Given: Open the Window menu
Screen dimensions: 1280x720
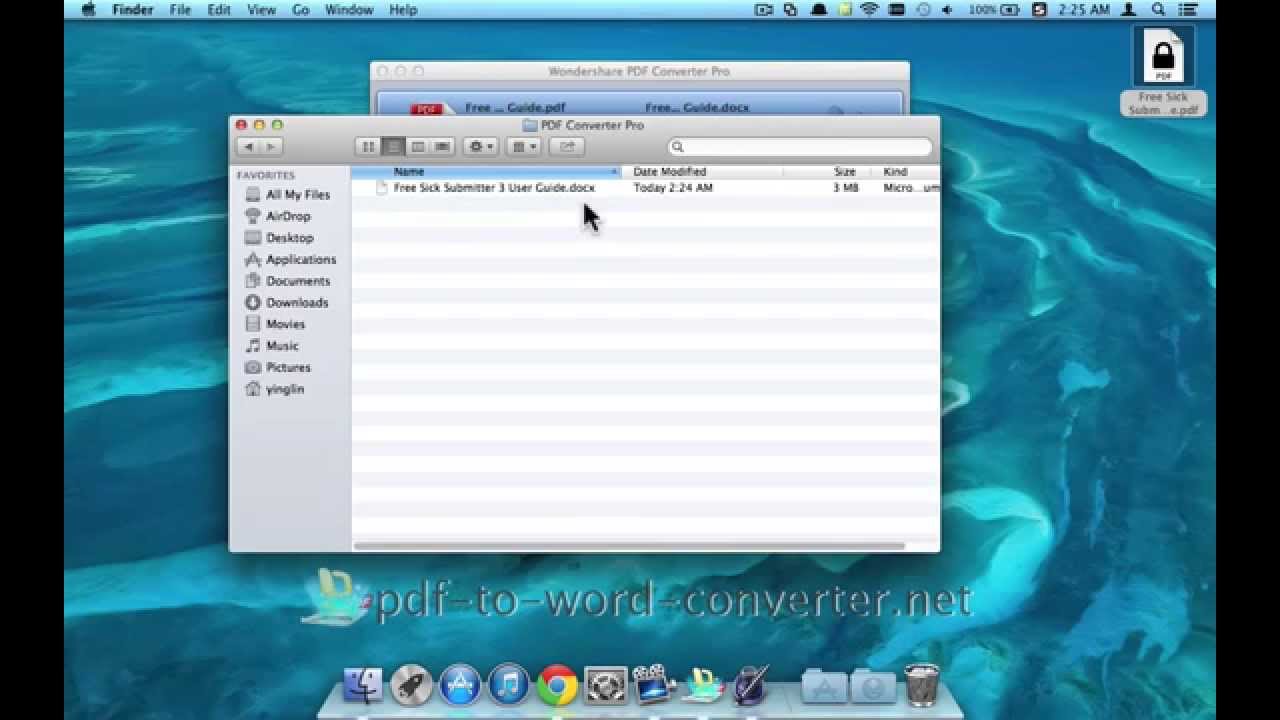Looking at the screenshot, I should 349,10.
